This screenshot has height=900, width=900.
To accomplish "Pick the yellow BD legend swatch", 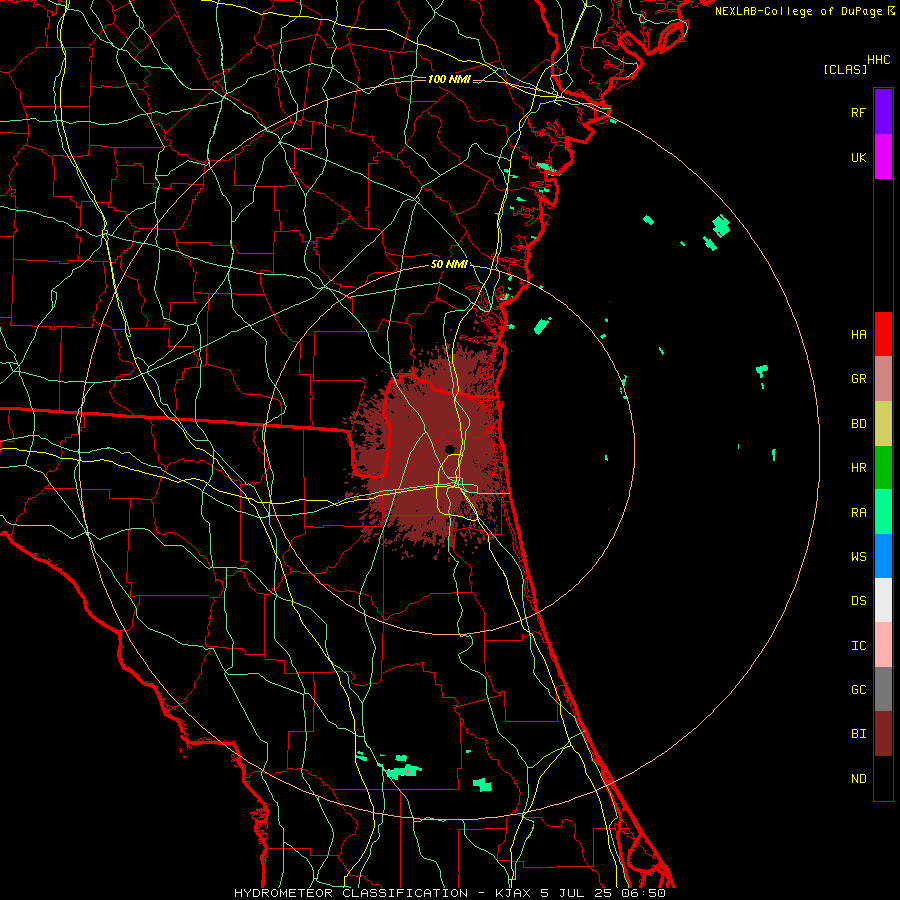I will pos(883,423).
